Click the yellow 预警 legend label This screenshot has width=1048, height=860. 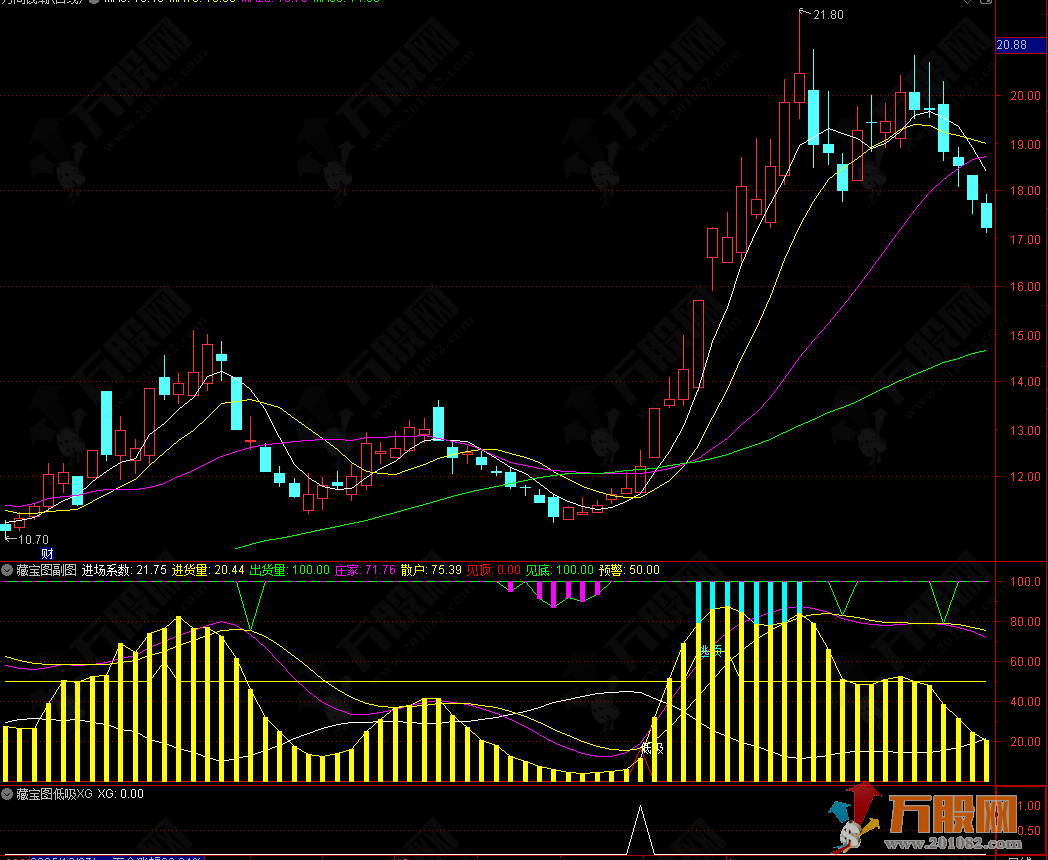[629, 570]
